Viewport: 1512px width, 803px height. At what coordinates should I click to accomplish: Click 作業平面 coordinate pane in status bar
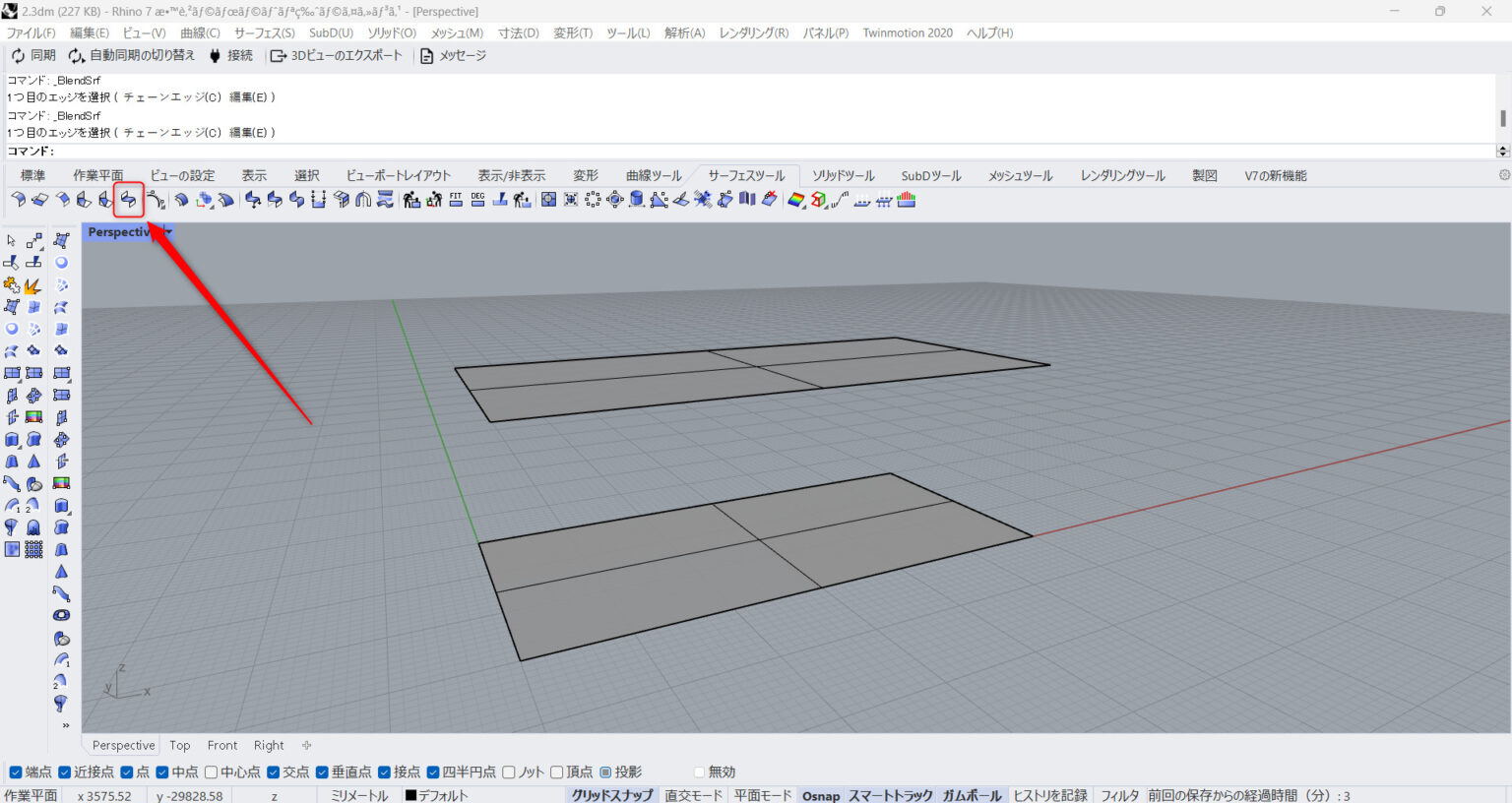(x=31, y=795)
